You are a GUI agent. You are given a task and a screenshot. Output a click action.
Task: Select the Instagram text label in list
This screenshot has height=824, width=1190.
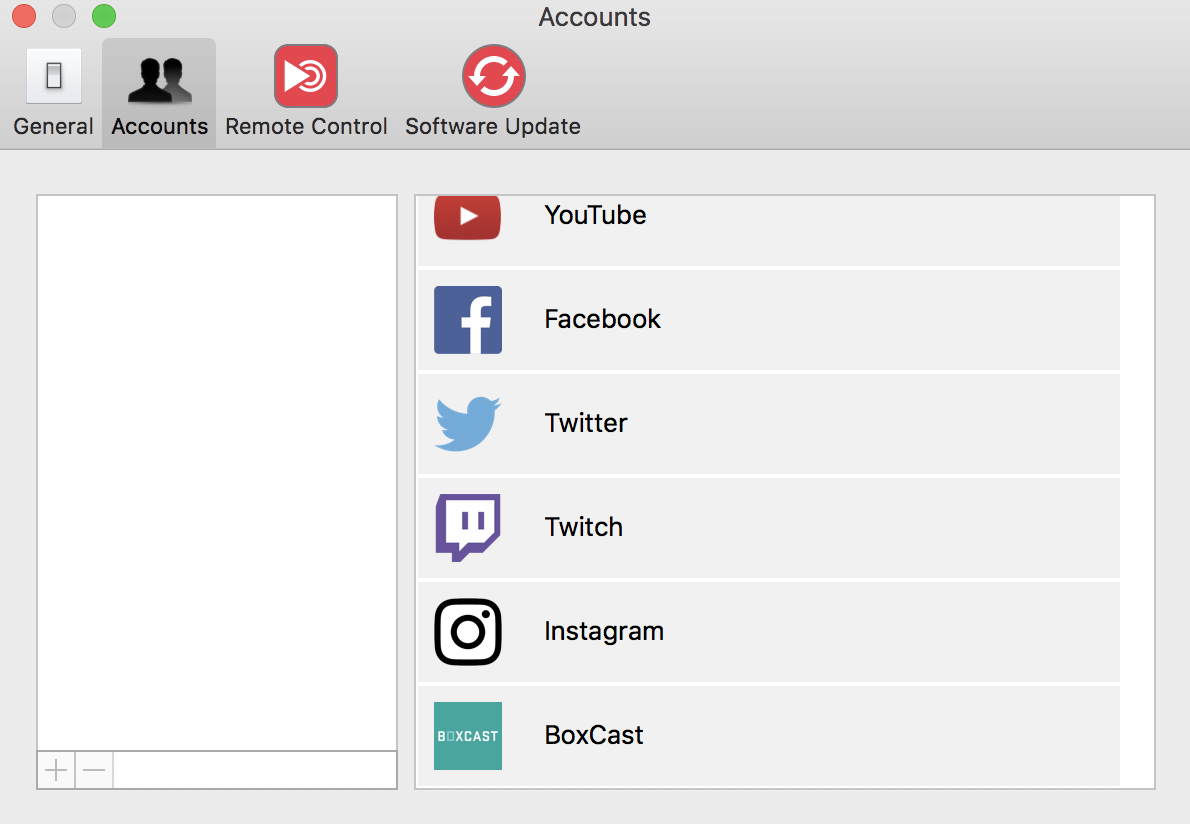point(603,631)
